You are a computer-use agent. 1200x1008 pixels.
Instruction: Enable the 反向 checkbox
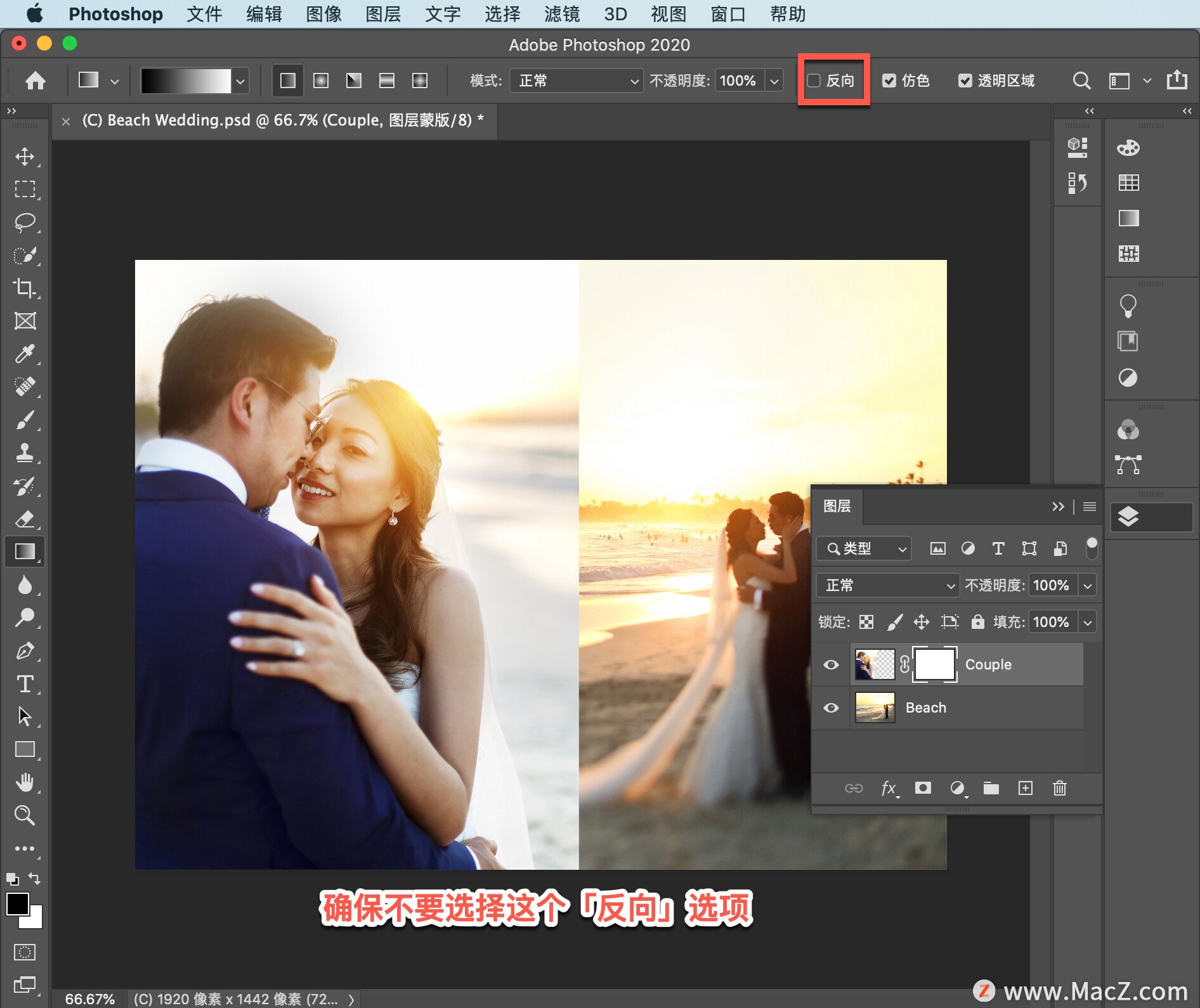[x=814, y=81]
